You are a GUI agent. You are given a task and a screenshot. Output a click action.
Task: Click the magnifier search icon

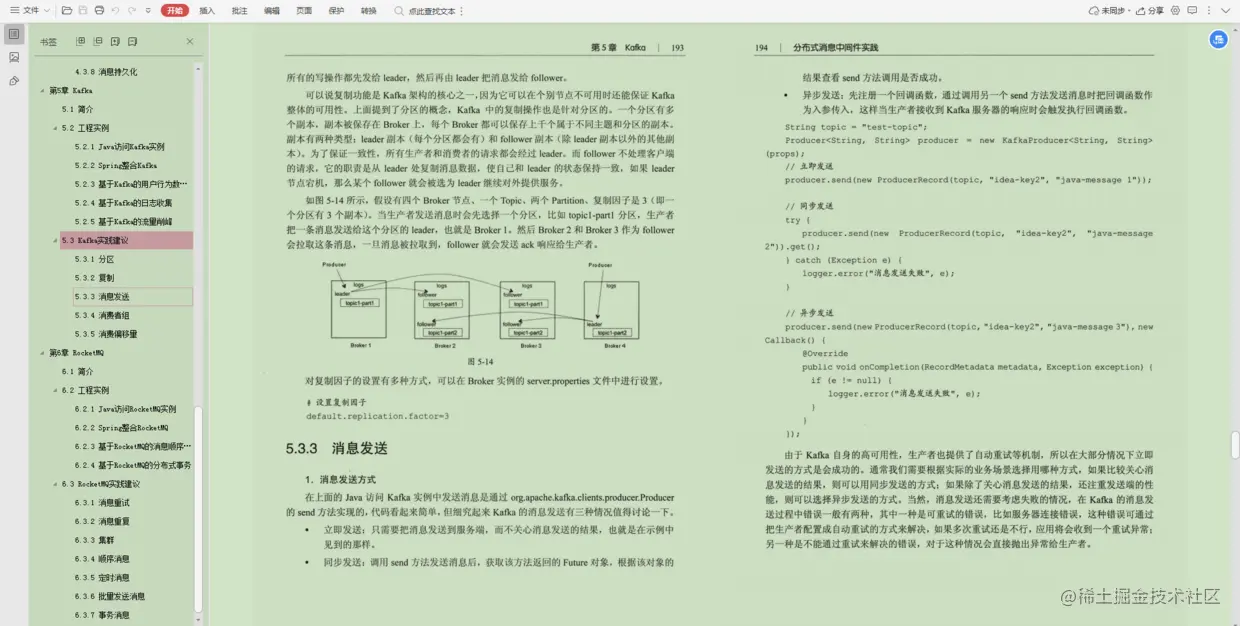pos(399,10)
